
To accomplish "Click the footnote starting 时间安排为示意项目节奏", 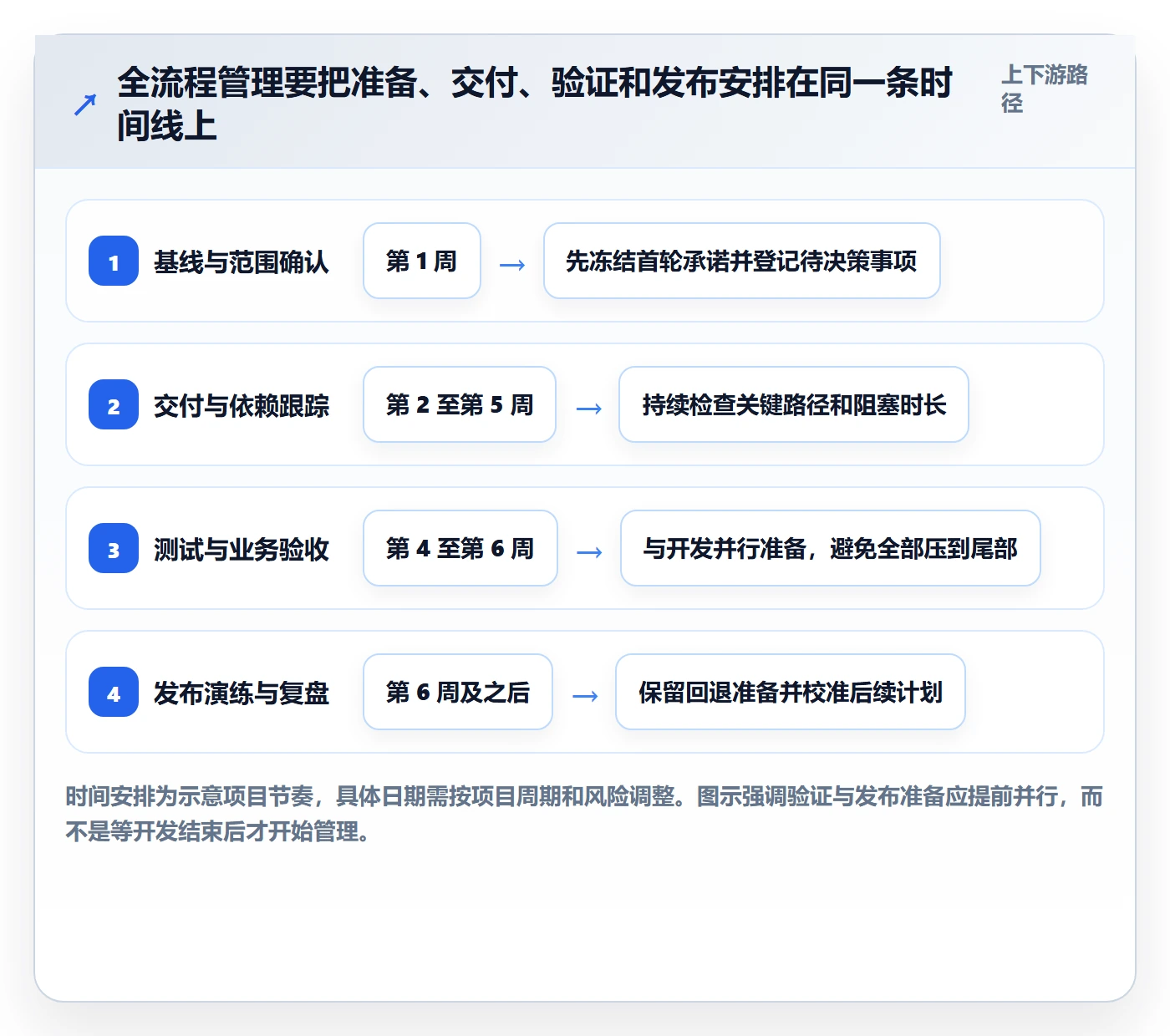I will click(x=584, y=814).
